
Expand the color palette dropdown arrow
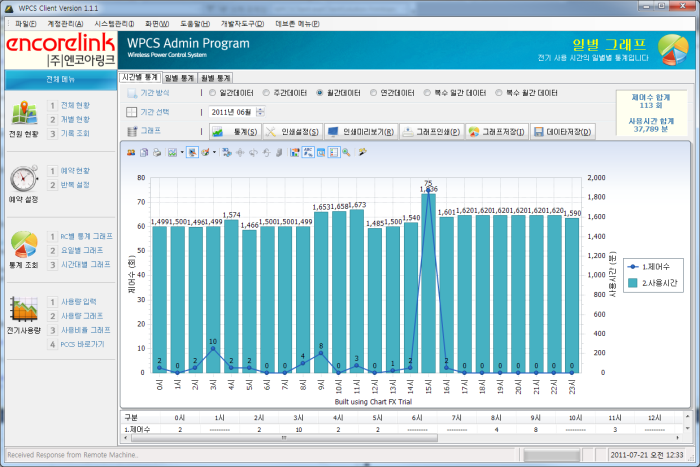214,153
